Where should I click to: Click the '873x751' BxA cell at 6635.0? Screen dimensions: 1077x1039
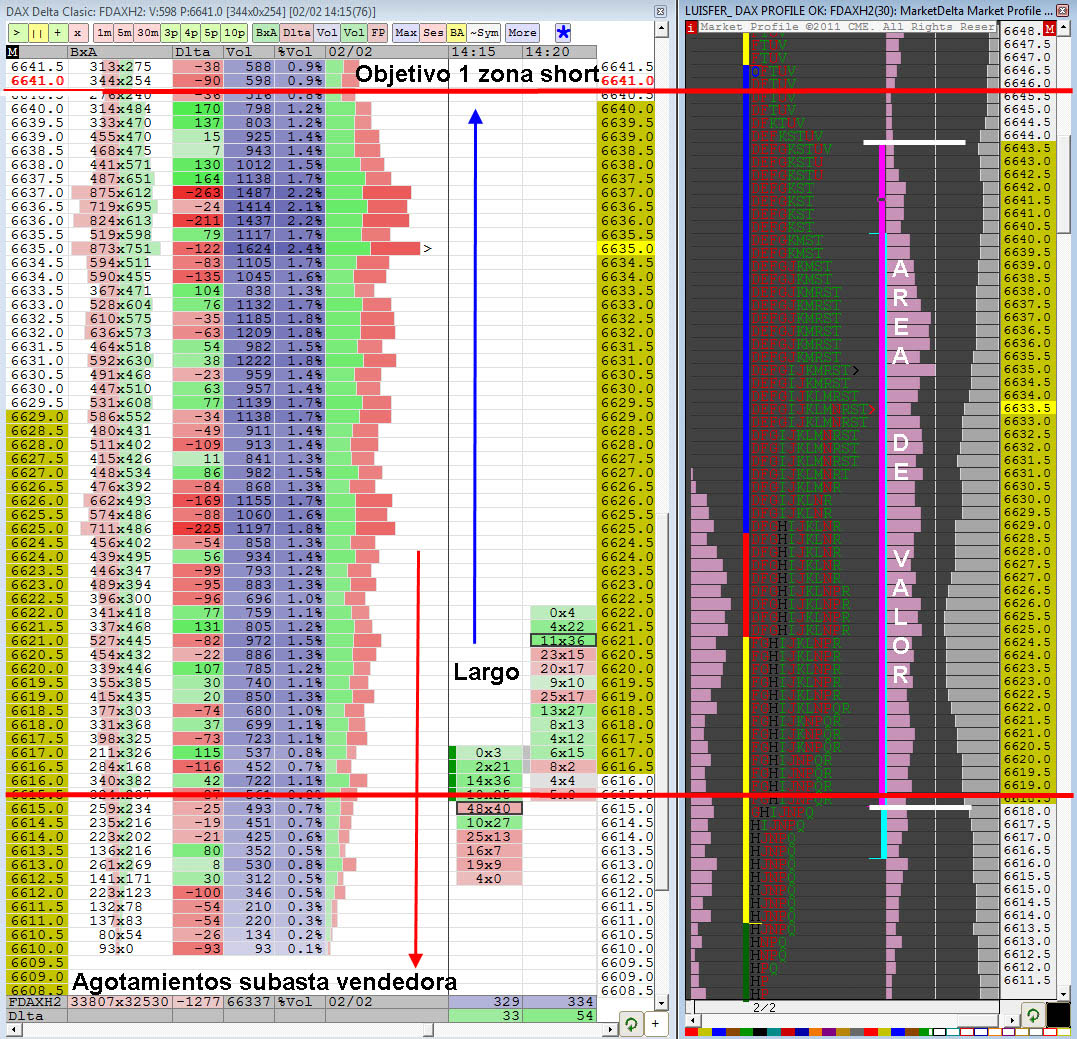[120, 249]
